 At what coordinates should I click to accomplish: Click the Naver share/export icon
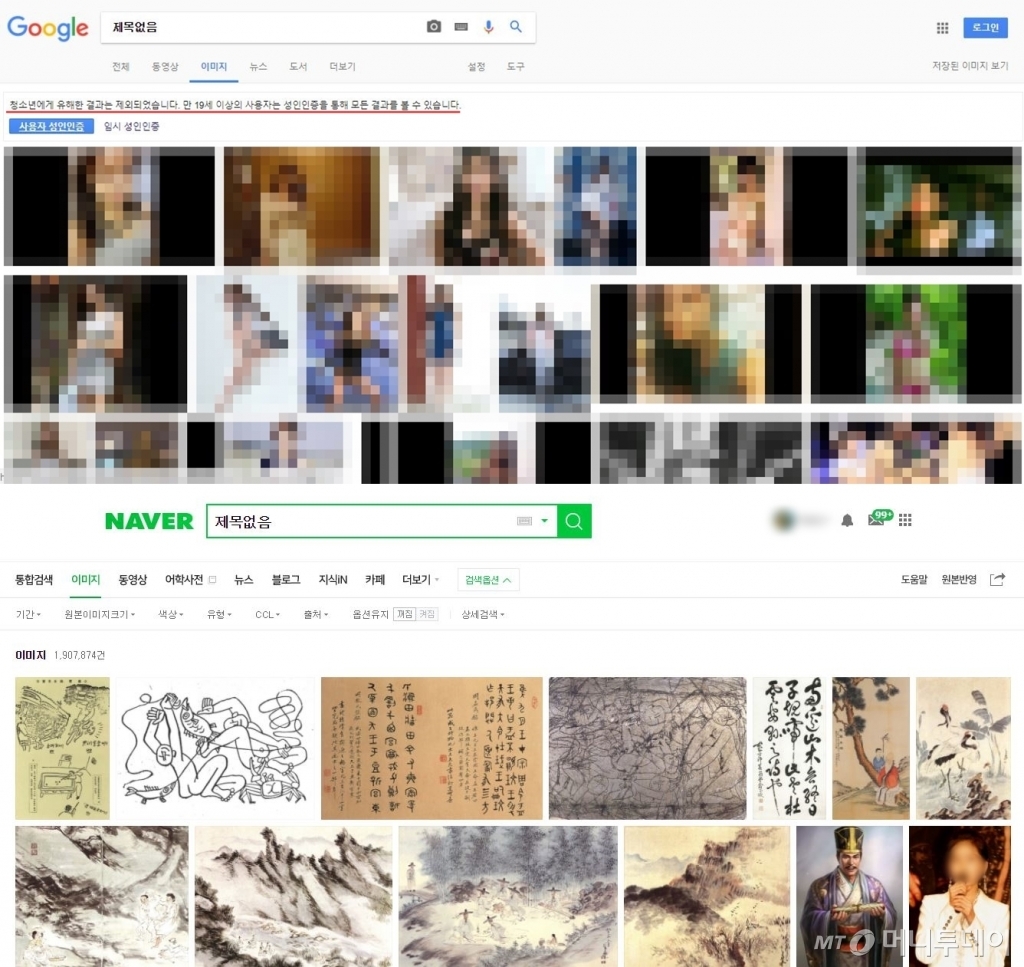(x=997, y=580)
